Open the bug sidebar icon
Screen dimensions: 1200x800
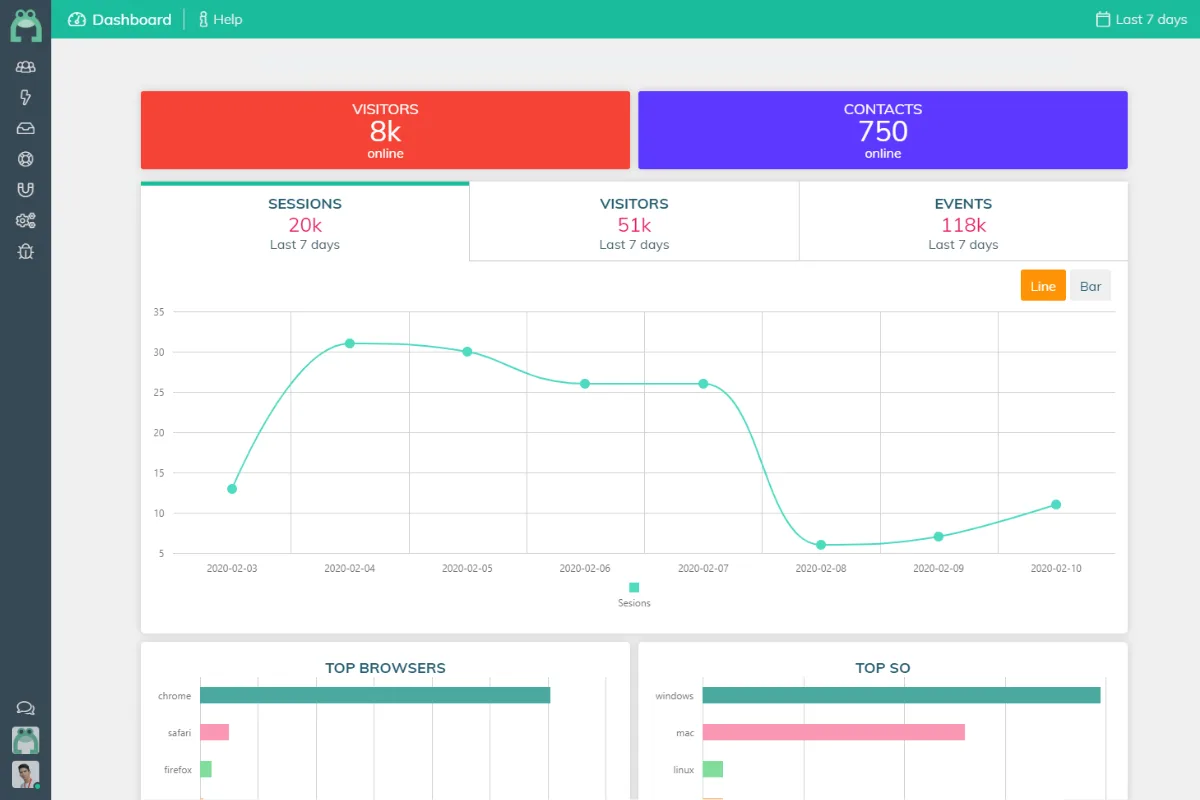pos(26,251)
